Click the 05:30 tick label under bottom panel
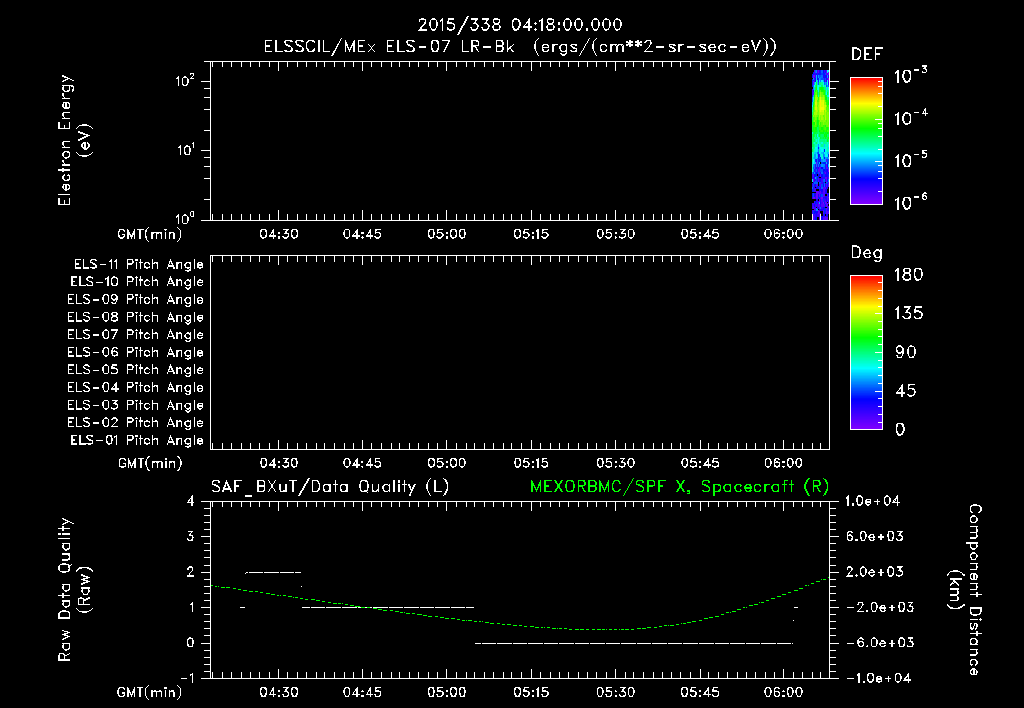This screenshot has width=1024, height=708. coord(615,692)
